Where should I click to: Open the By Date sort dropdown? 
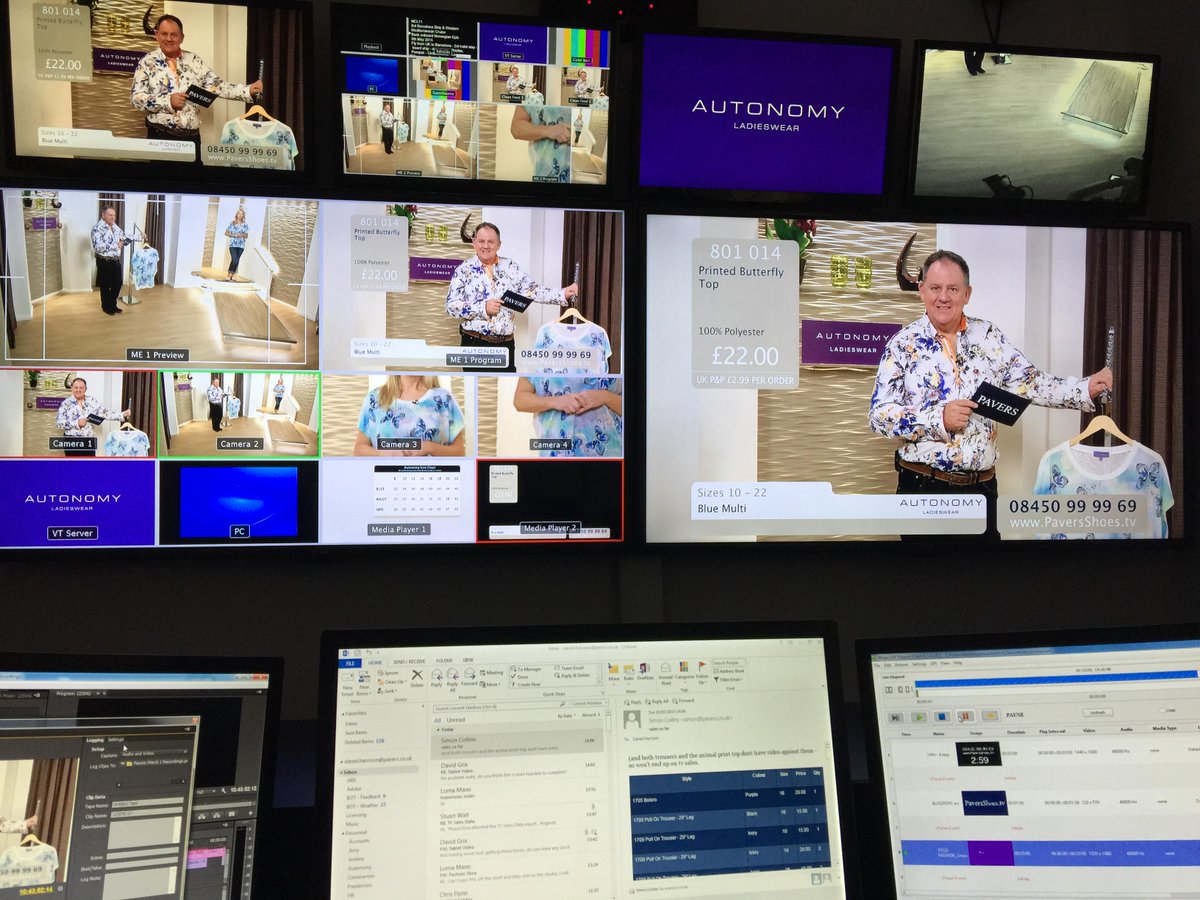pos(566,715)
